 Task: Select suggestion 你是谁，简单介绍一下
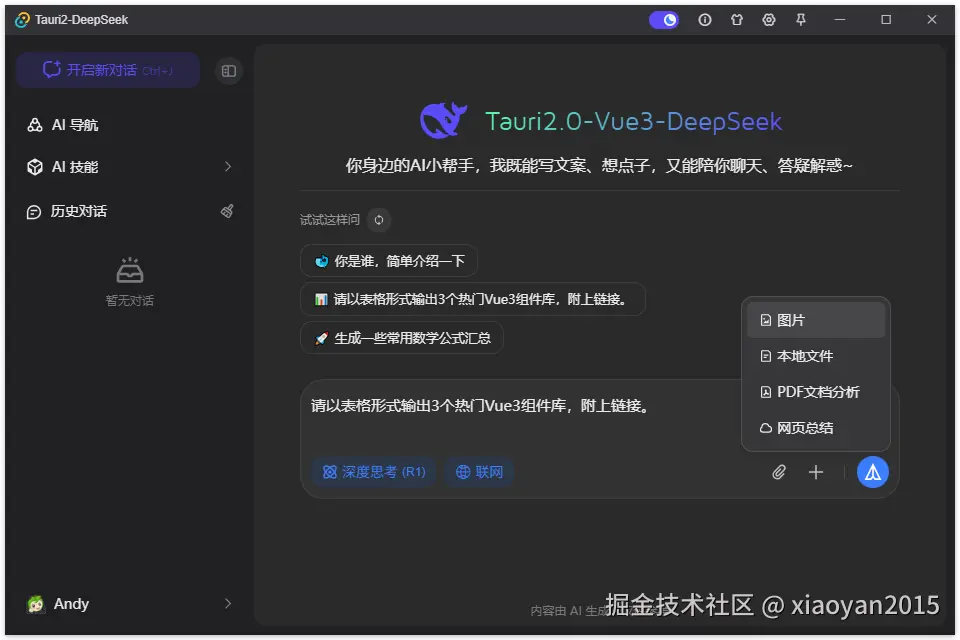389,262
